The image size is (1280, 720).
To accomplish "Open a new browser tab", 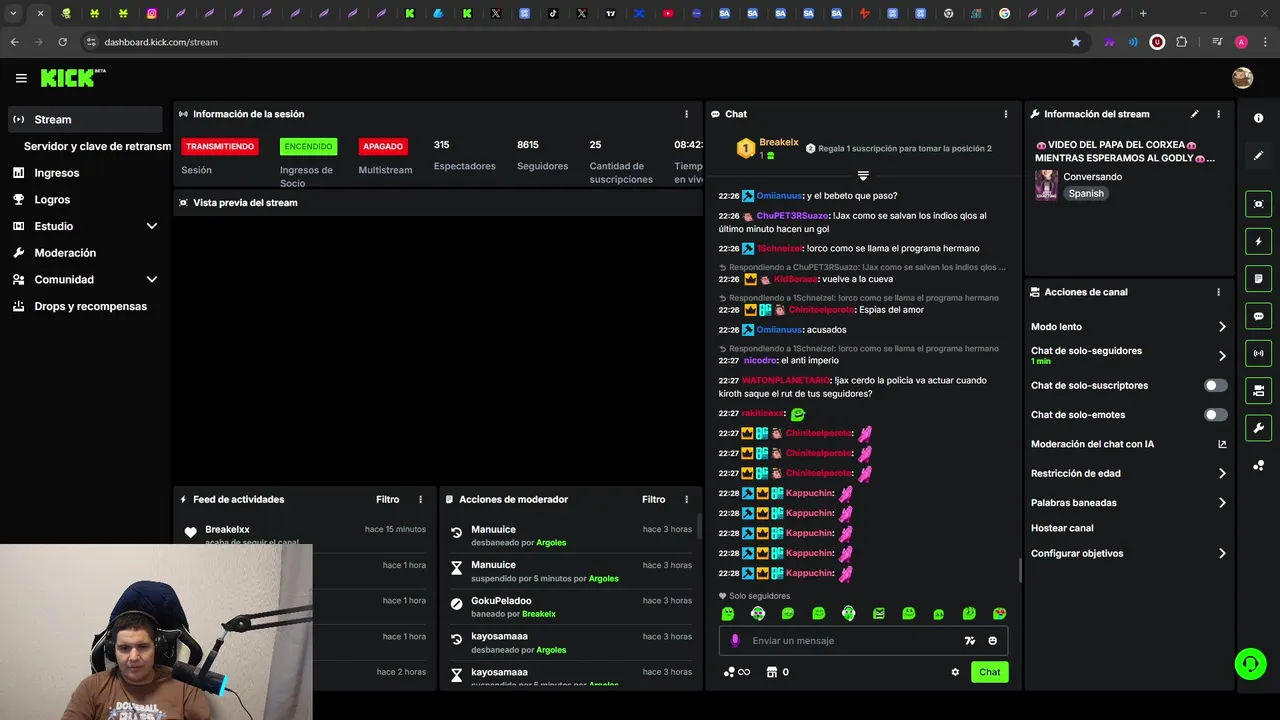I will [x=1143, y=14].
